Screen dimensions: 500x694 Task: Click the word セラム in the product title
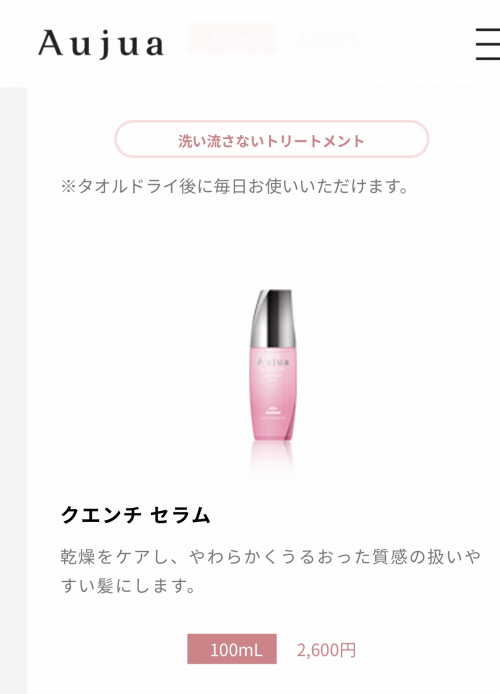[x=180, y=515]
